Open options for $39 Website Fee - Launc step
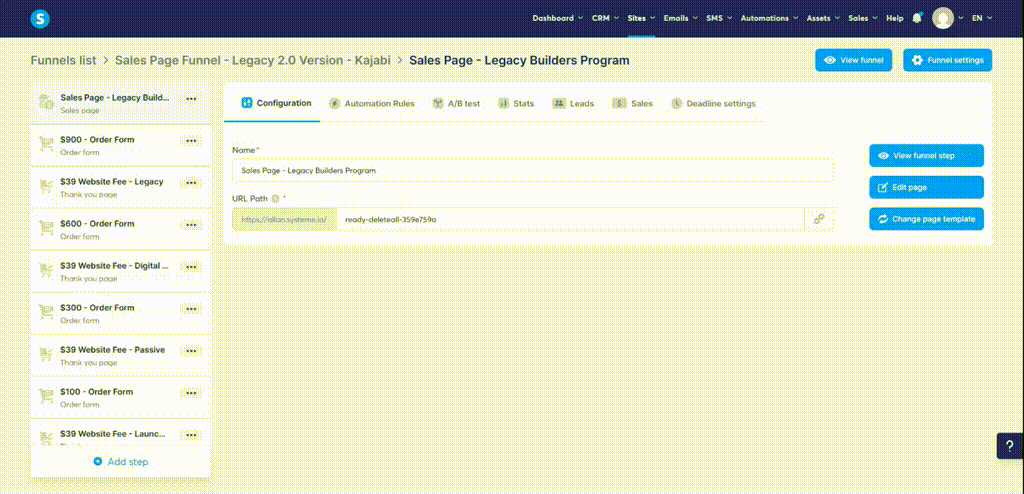Viewport: 1024px width, 494px height. [x=191, y=435]
